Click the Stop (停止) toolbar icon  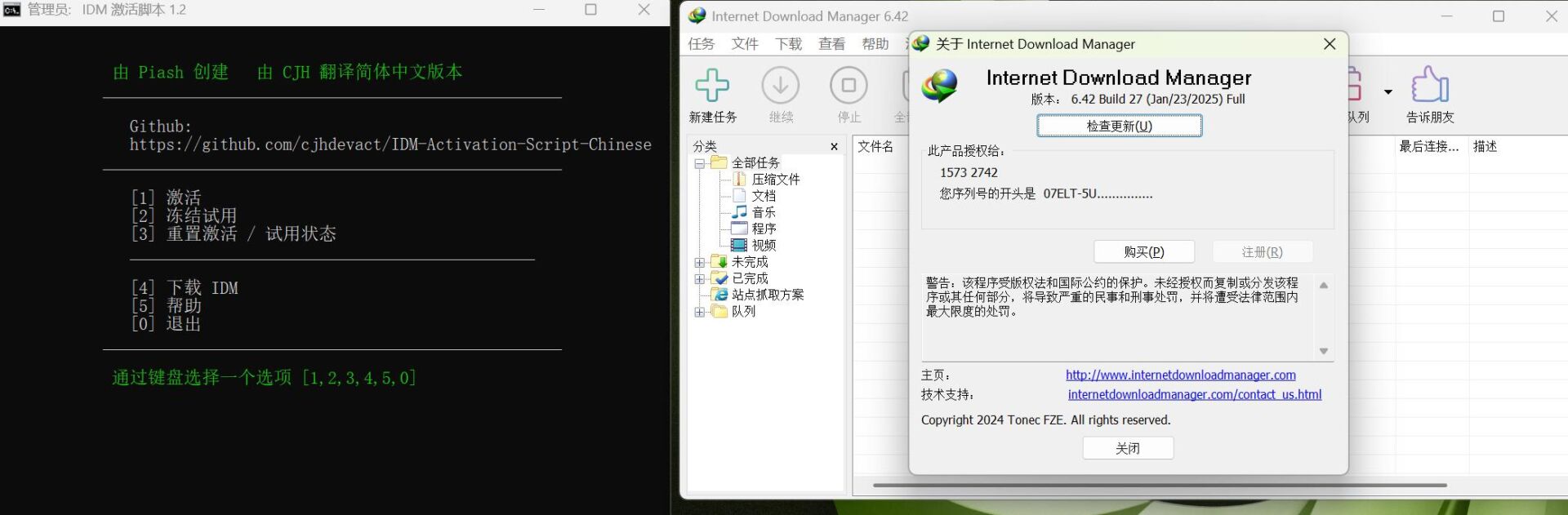[849, 86]
